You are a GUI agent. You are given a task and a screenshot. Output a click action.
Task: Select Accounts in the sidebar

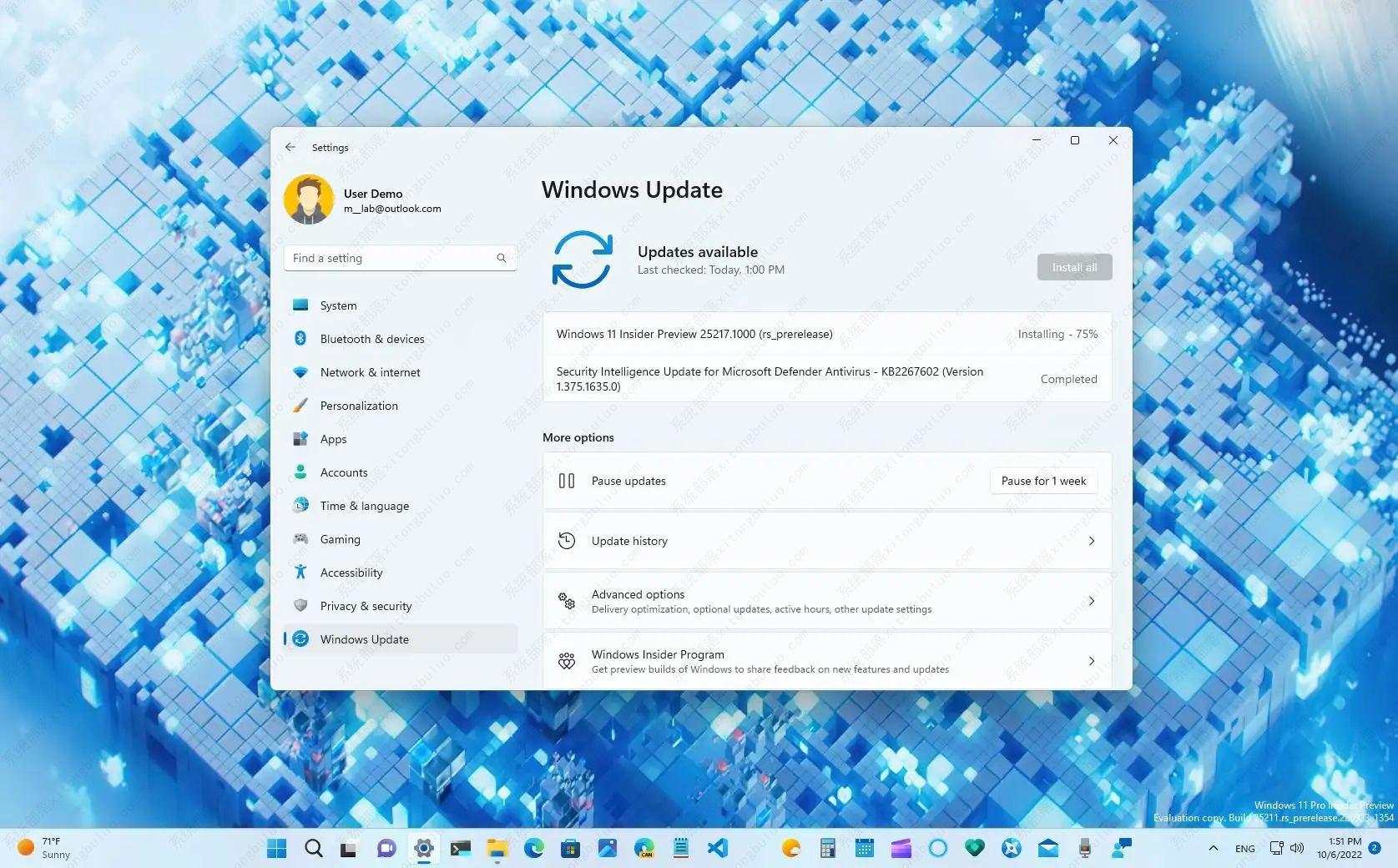click(x=343, y=472)
